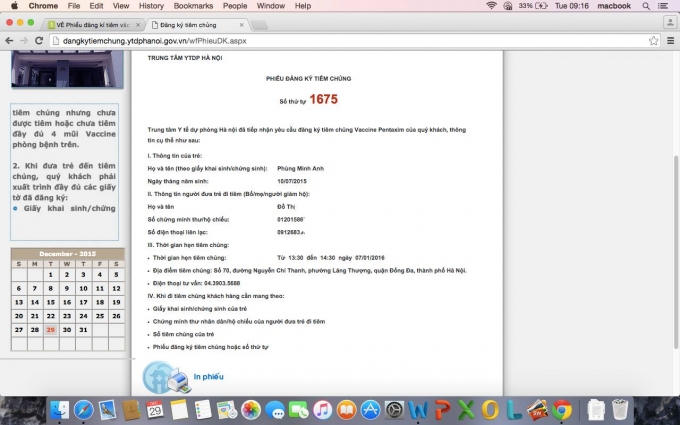Select December 29 in the calendar
680x425 pixels.
point(50,328)
